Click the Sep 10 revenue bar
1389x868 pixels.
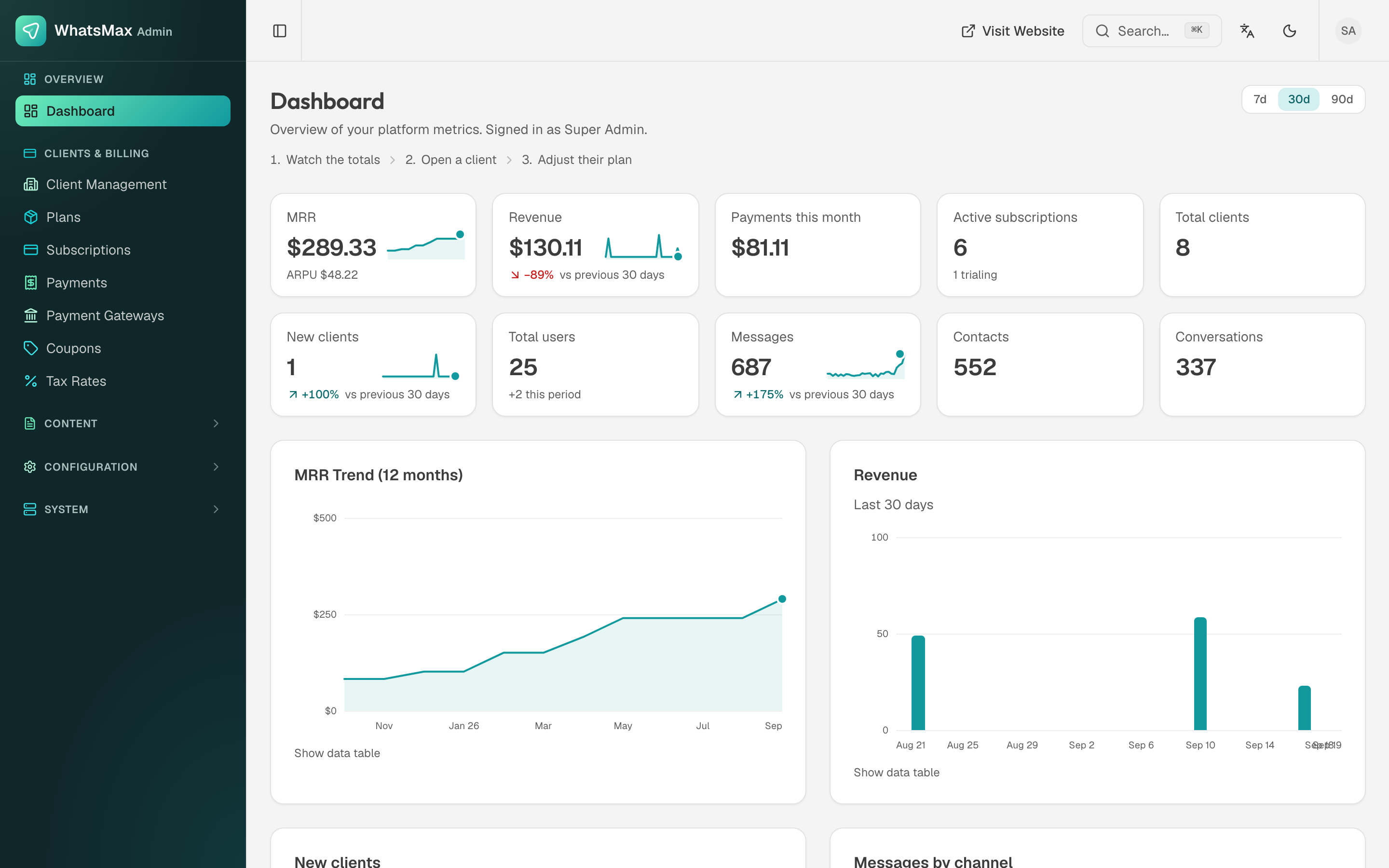pos(1200,674)
